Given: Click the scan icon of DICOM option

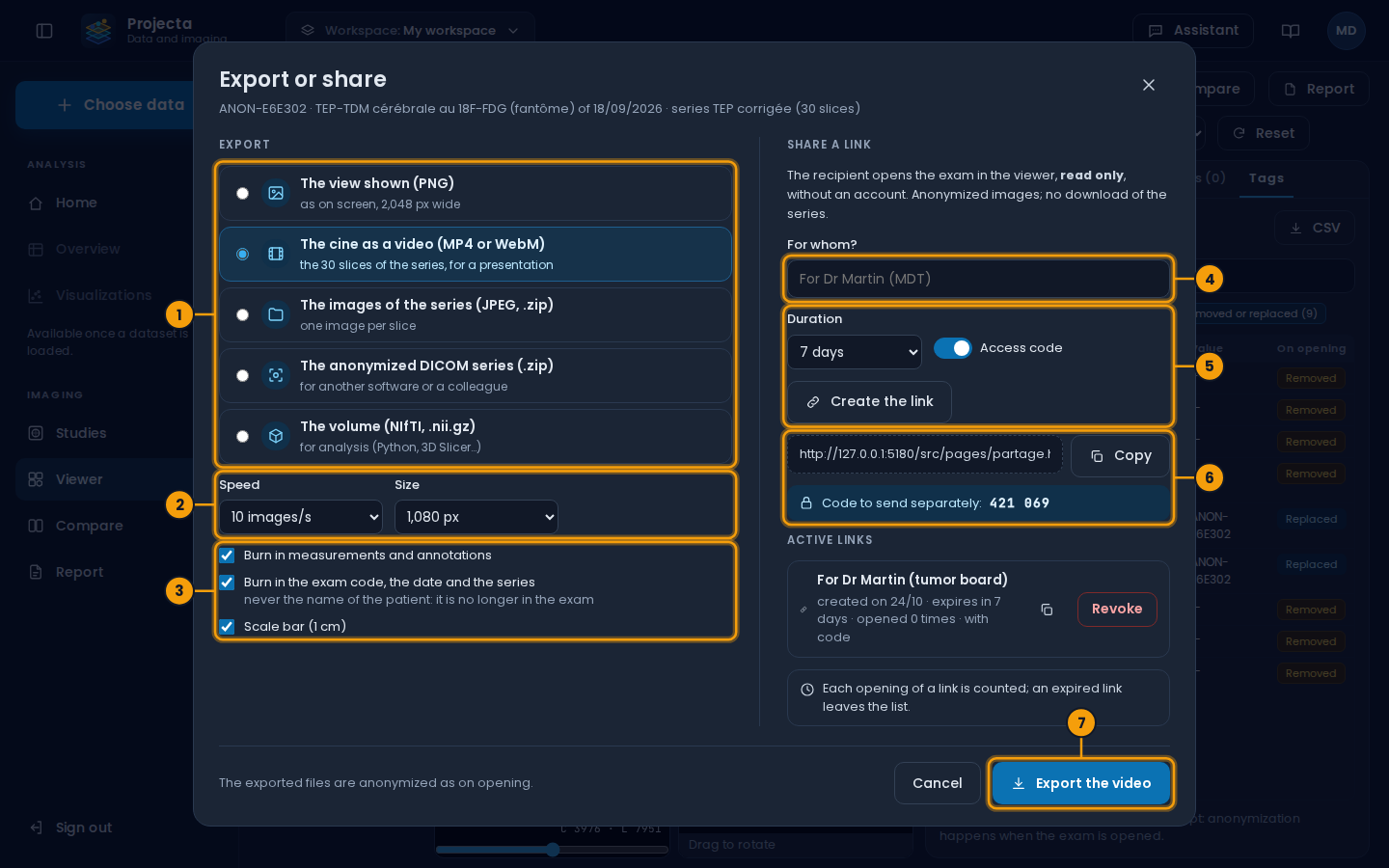Looking at the screenshot, I should (x=276, y=375).
